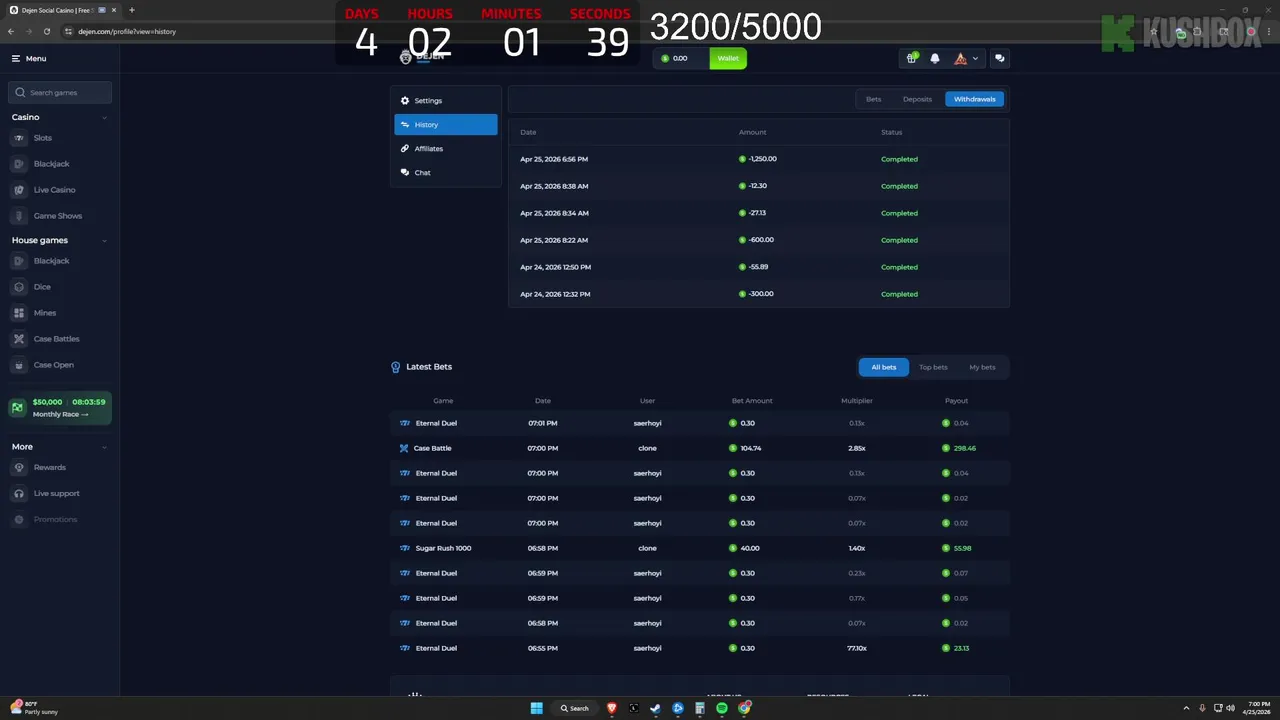
Task: Click the 23.13 payout value
Action: 961,648
